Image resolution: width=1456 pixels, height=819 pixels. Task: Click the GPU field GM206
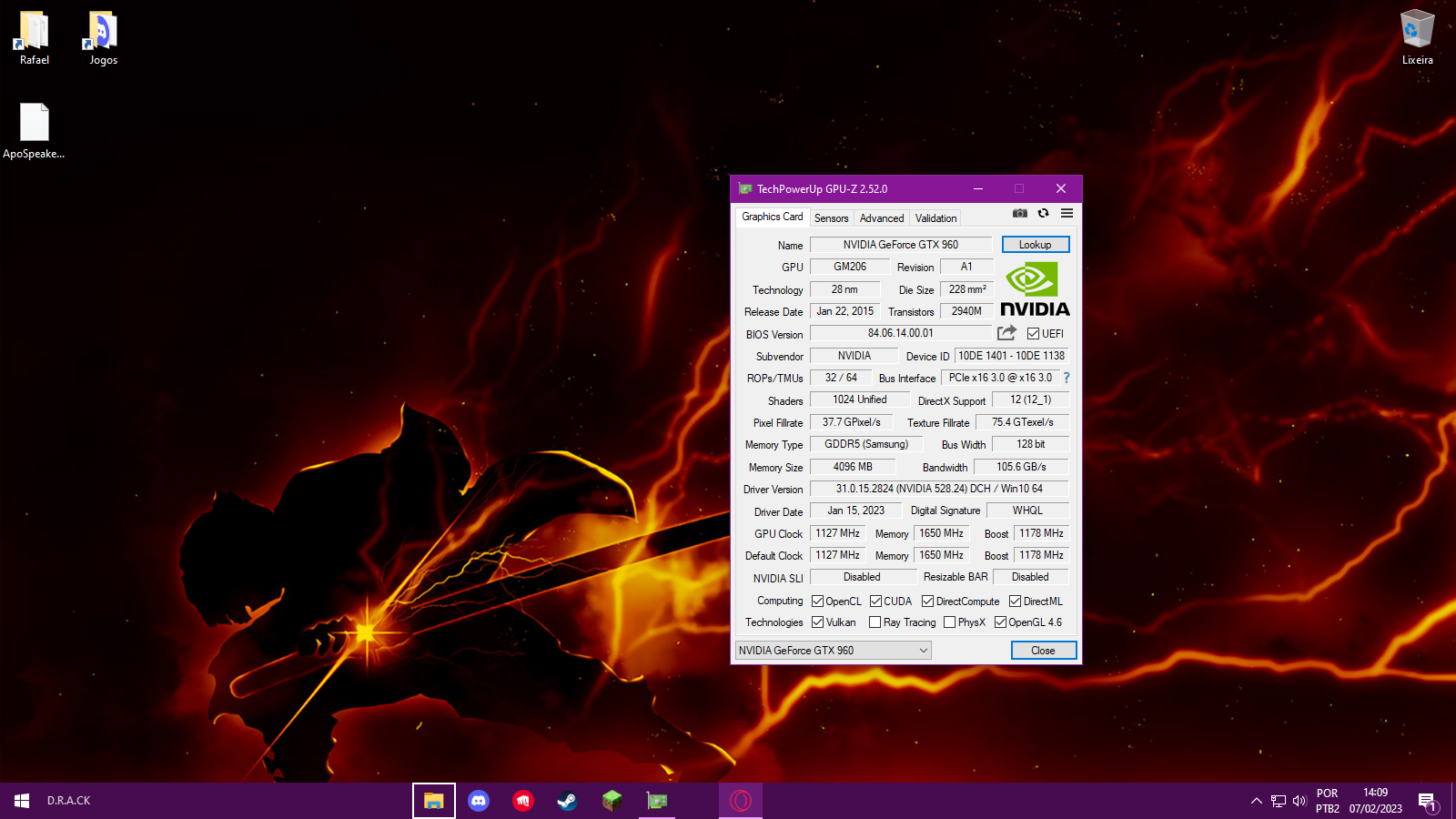850,267
